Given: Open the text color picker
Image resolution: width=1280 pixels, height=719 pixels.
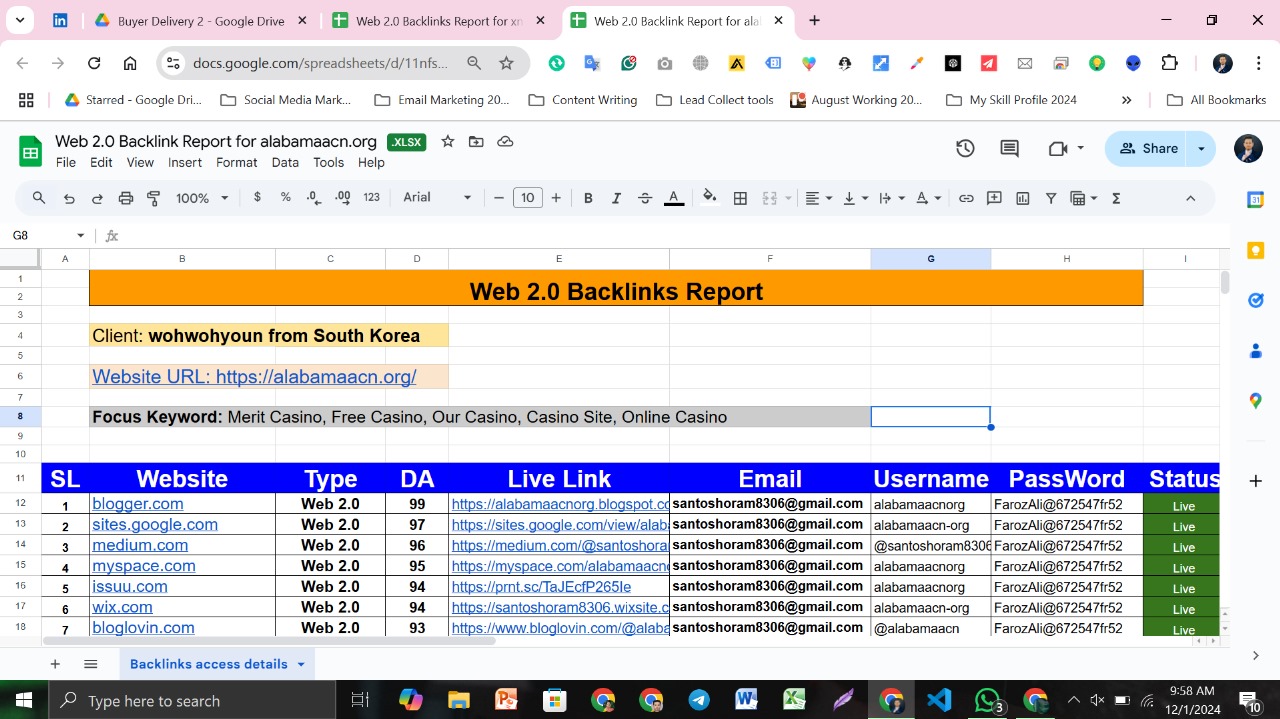Looking at the screenshot, I should pos(674,198).
